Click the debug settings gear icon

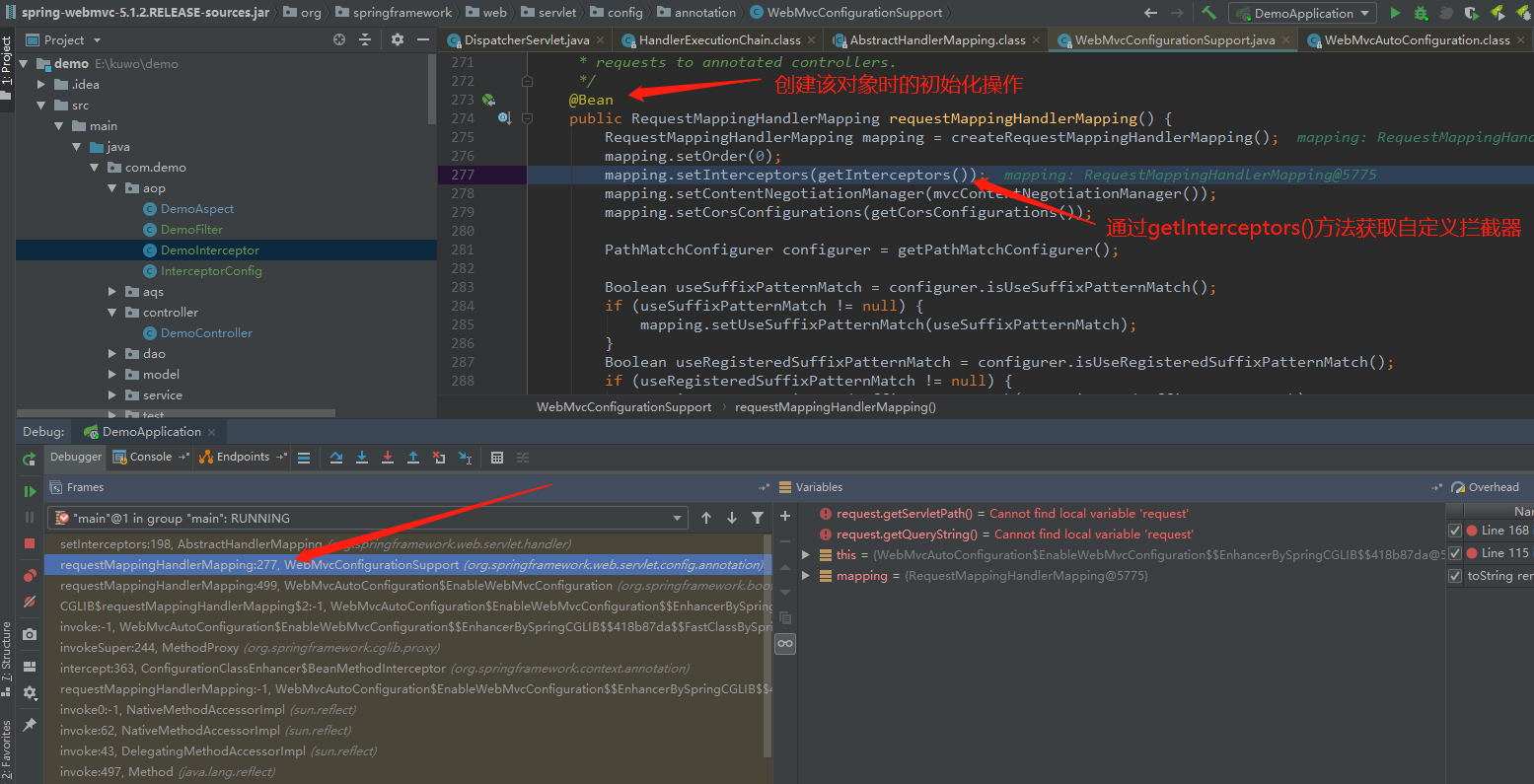(x=30, y=693)
